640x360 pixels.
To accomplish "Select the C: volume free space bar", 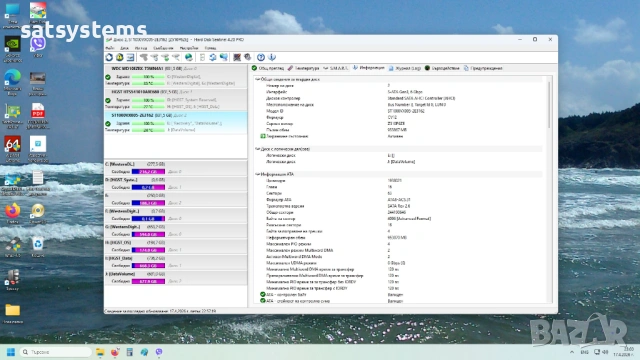I will pos(148,172).
